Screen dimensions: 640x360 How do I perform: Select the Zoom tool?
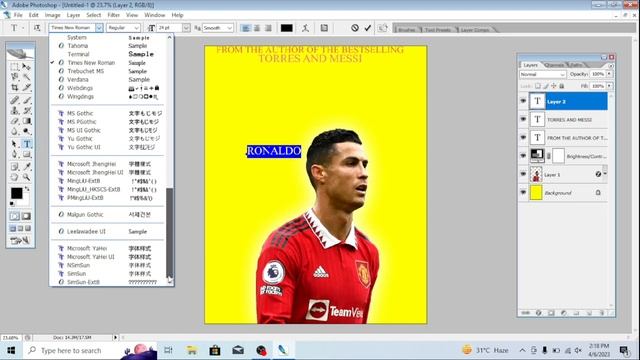27,177
